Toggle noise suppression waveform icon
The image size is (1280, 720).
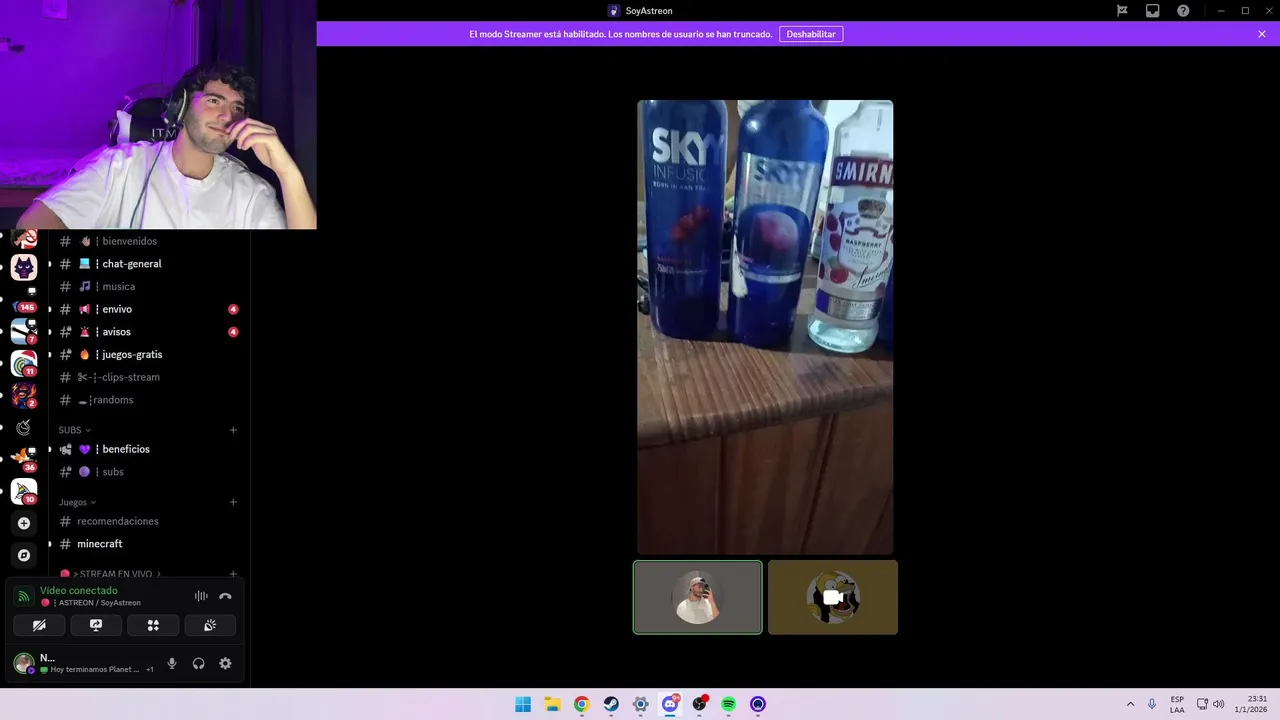pos(201,596)
